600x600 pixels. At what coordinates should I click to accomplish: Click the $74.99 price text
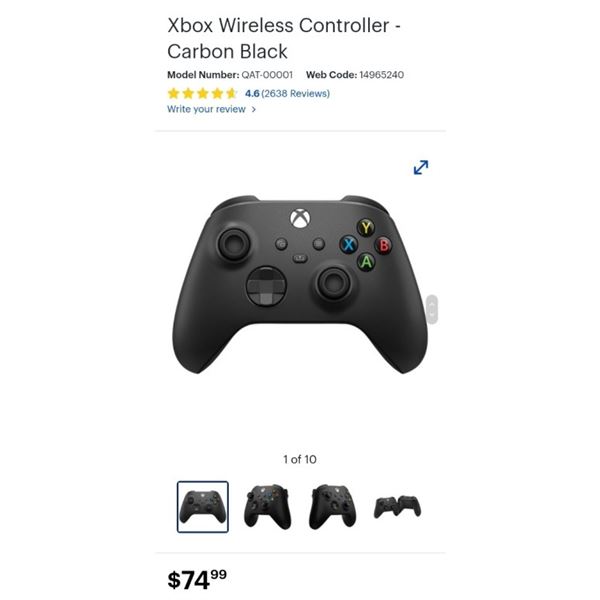(x=197, y=580)
